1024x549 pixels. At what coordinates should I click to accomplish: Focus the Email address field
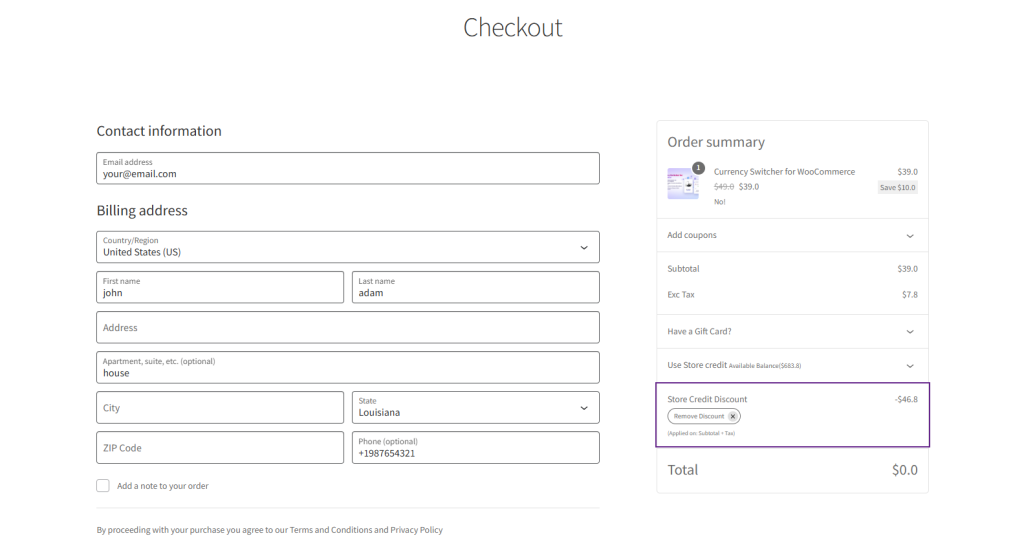pos(348,168)
